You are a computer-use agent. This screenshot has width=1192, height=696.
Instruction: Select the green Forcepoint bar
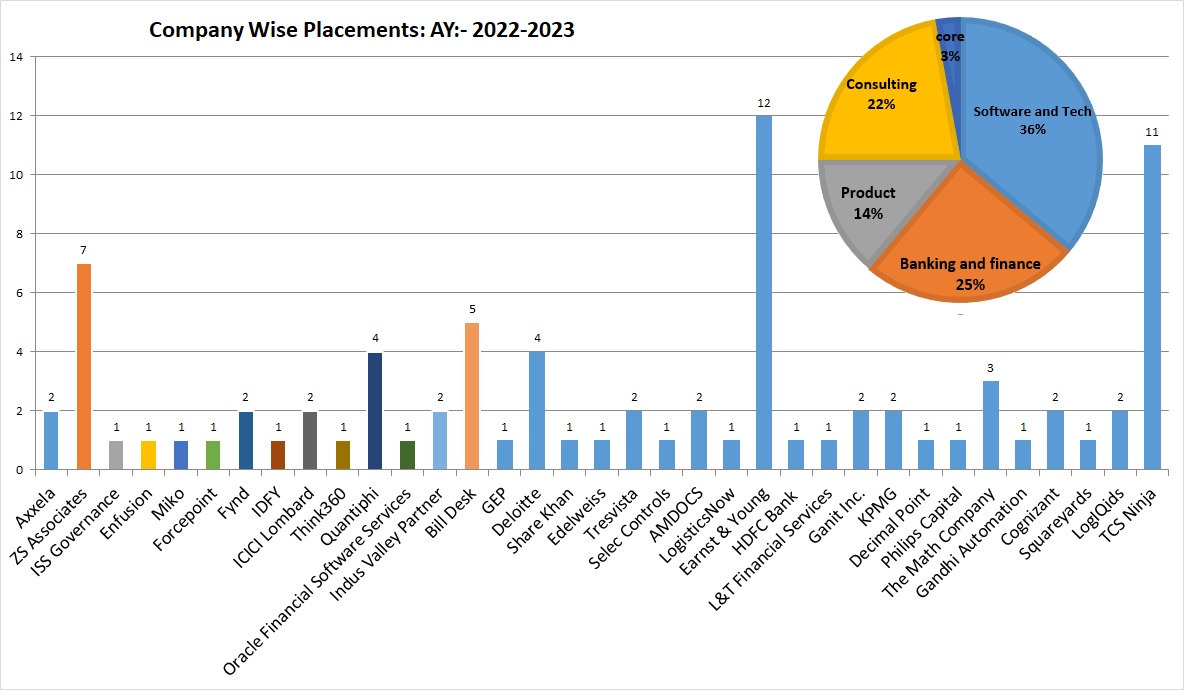(213, 455)
